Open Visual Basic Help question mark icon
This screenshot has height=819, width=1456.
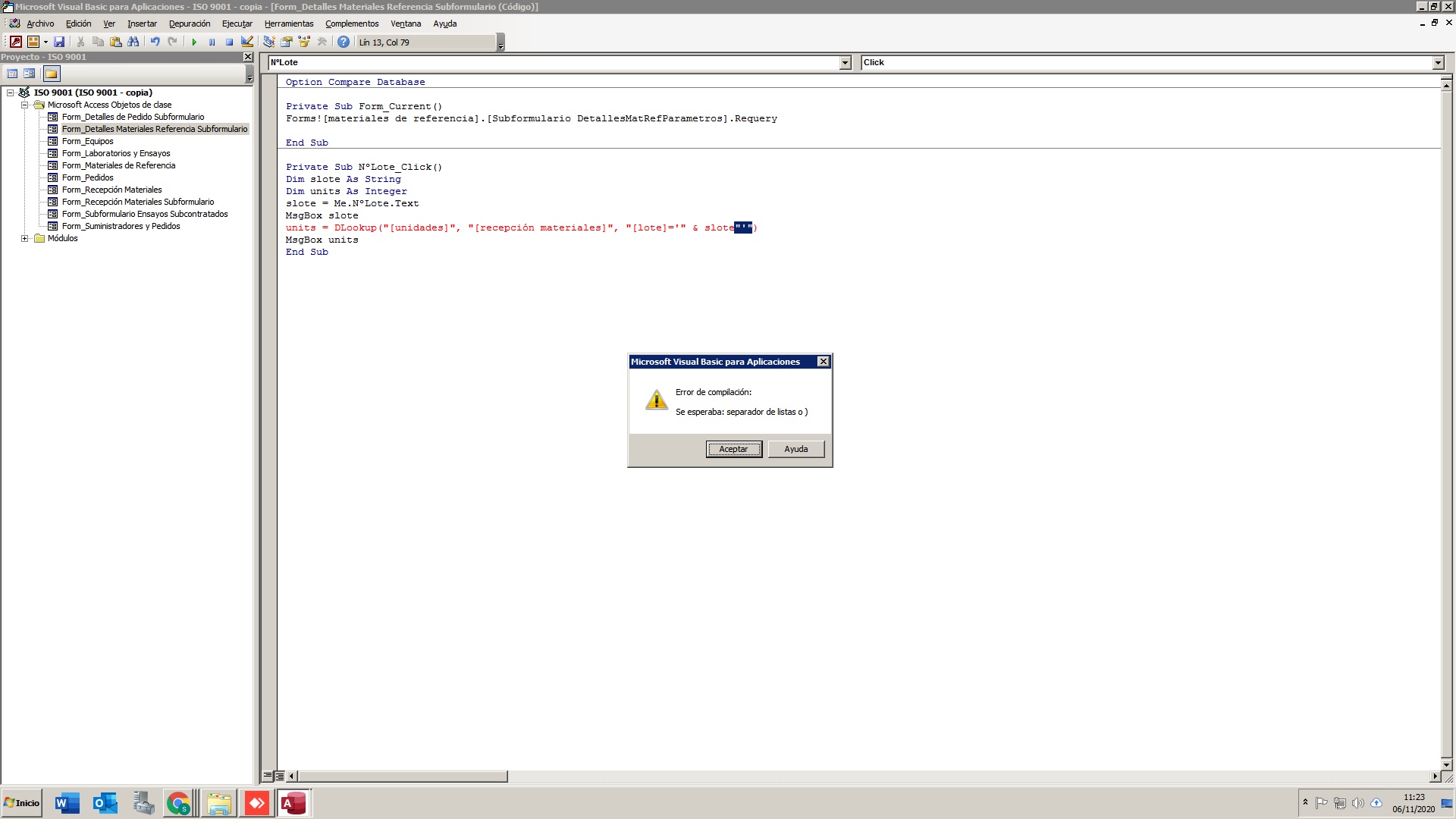(x=344, y=42)
